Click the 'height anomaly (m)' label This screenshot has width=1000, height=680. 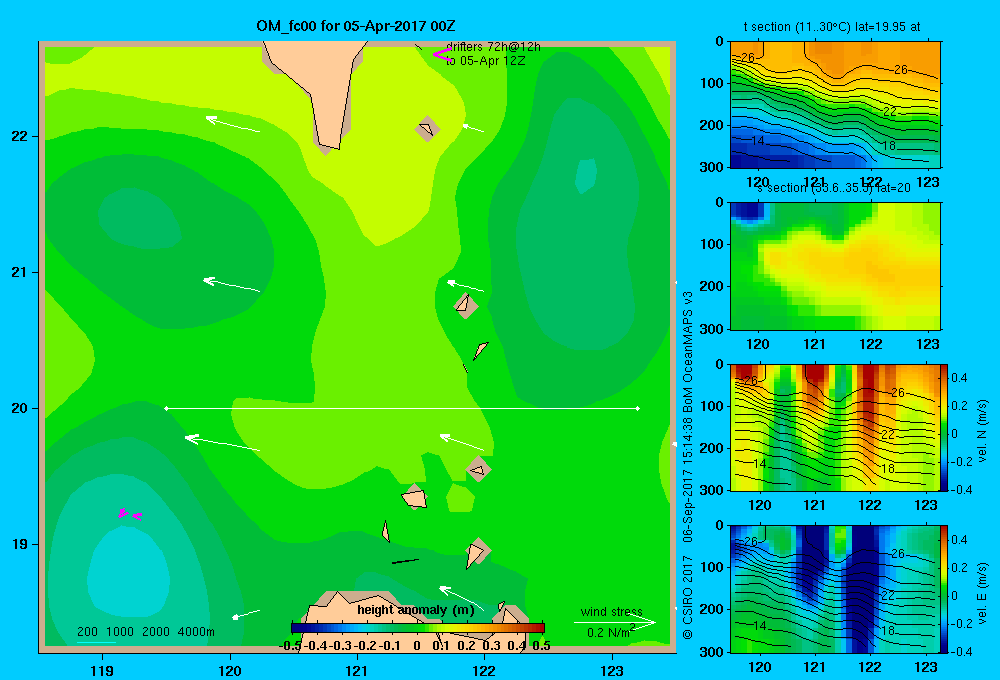coord(416,610)
